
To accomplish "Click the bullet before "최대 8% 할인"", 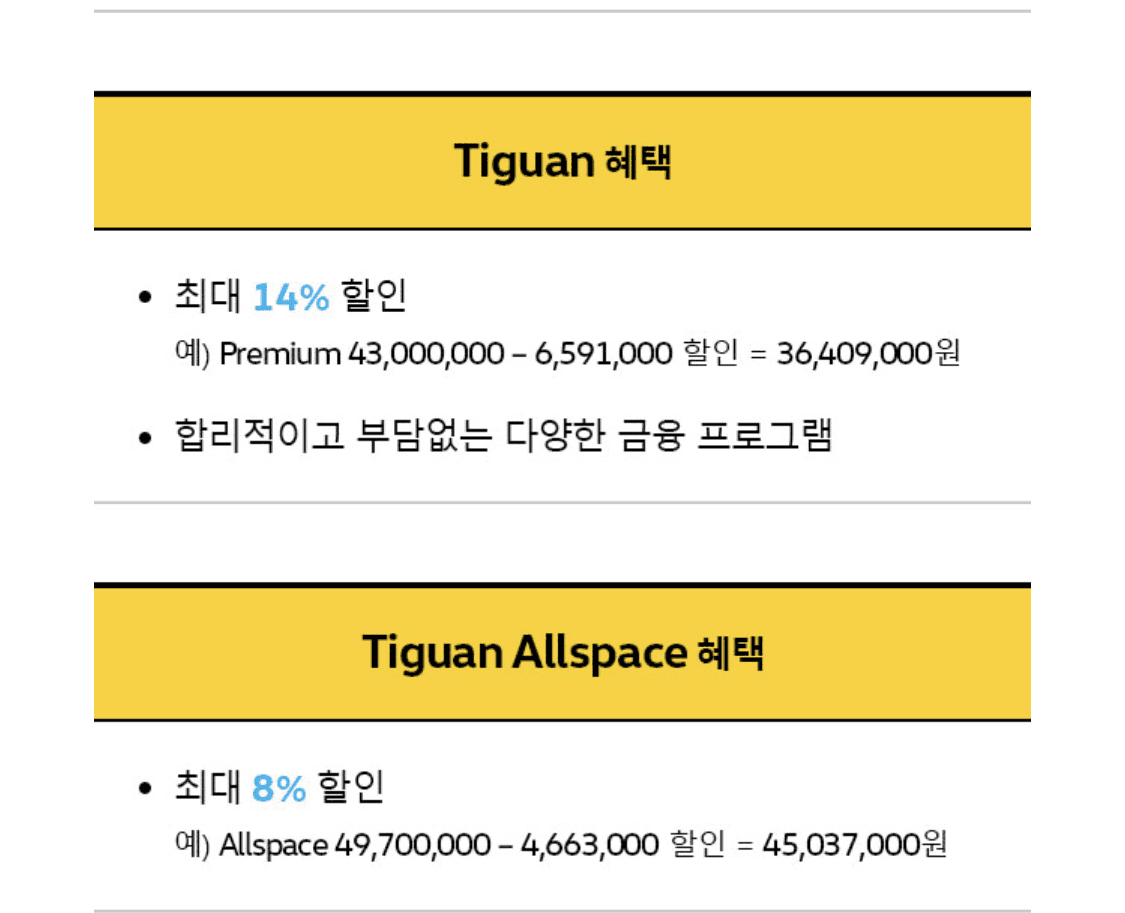I will tap(146, 789).
